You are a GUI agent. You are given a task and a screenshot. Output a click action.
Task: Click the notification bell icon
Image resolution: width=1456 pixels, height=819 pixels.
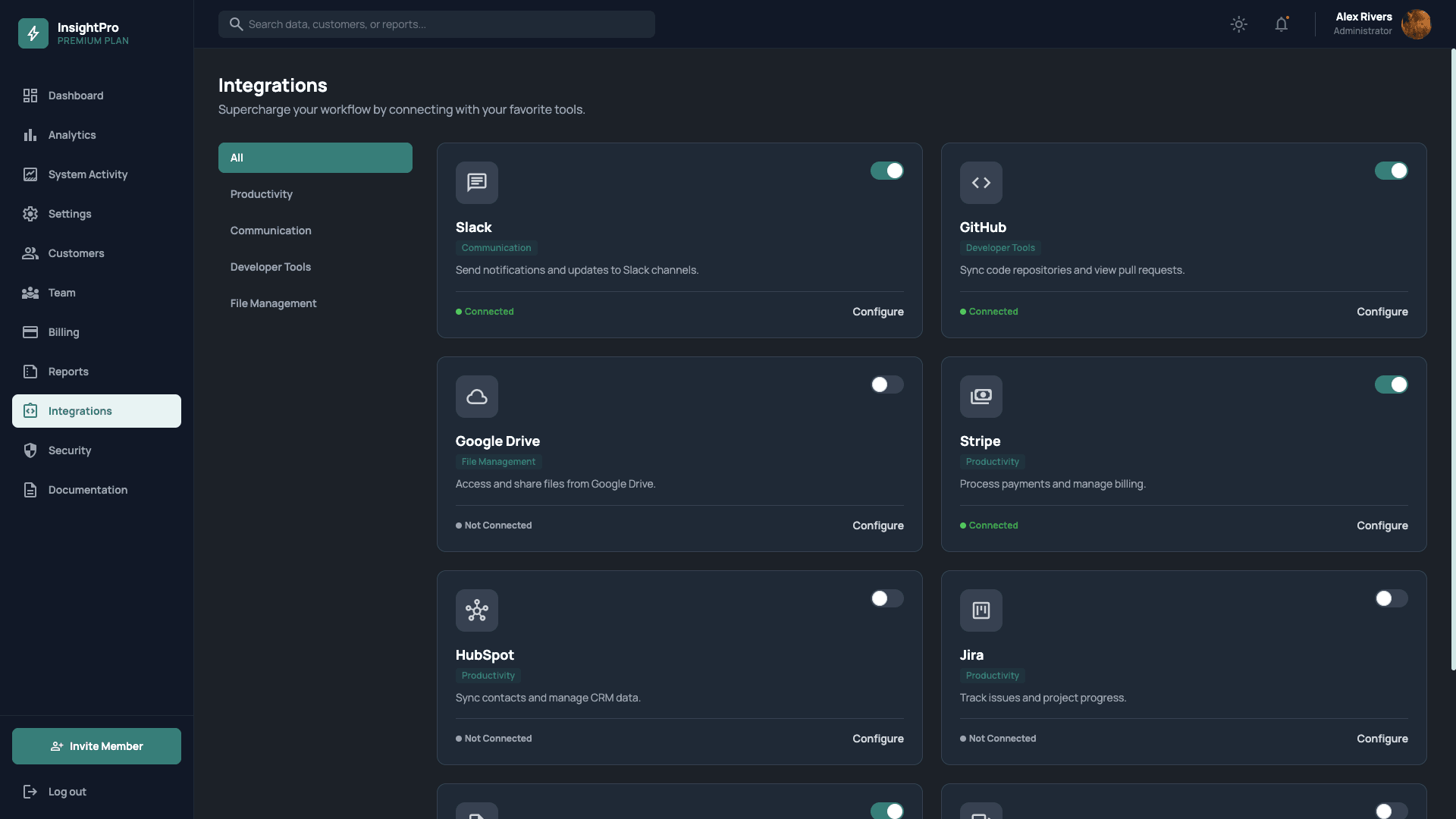point(1282,24)
